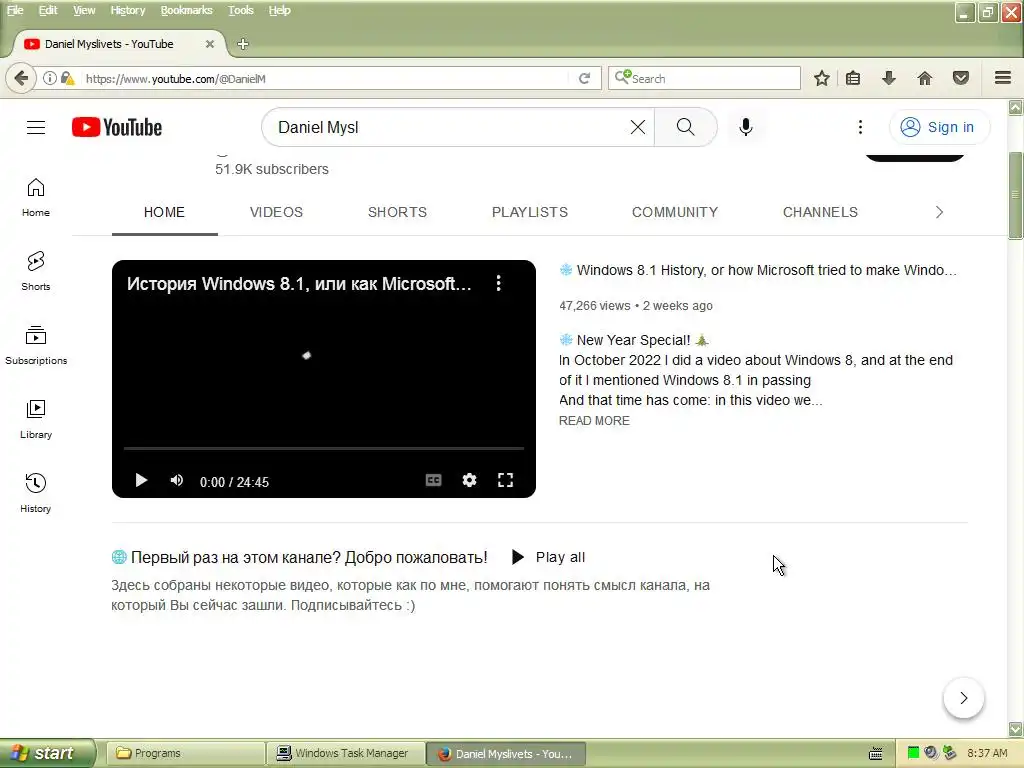
Task: Clear the YouTube search box text
Action: [638, 127]
